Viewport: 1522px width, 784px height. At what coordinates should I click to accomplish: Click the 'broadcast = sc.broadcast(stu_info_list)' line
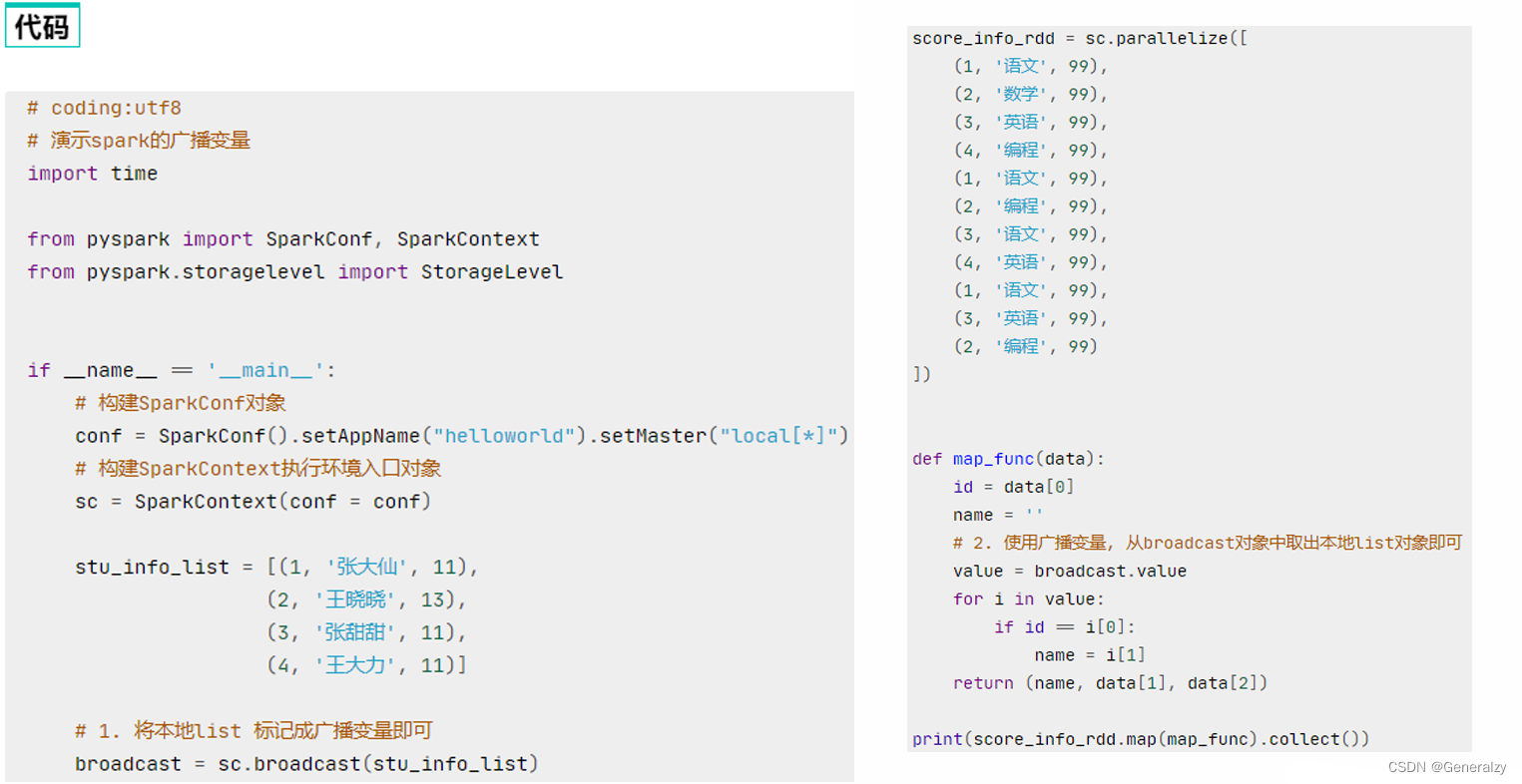pos(307,764)
